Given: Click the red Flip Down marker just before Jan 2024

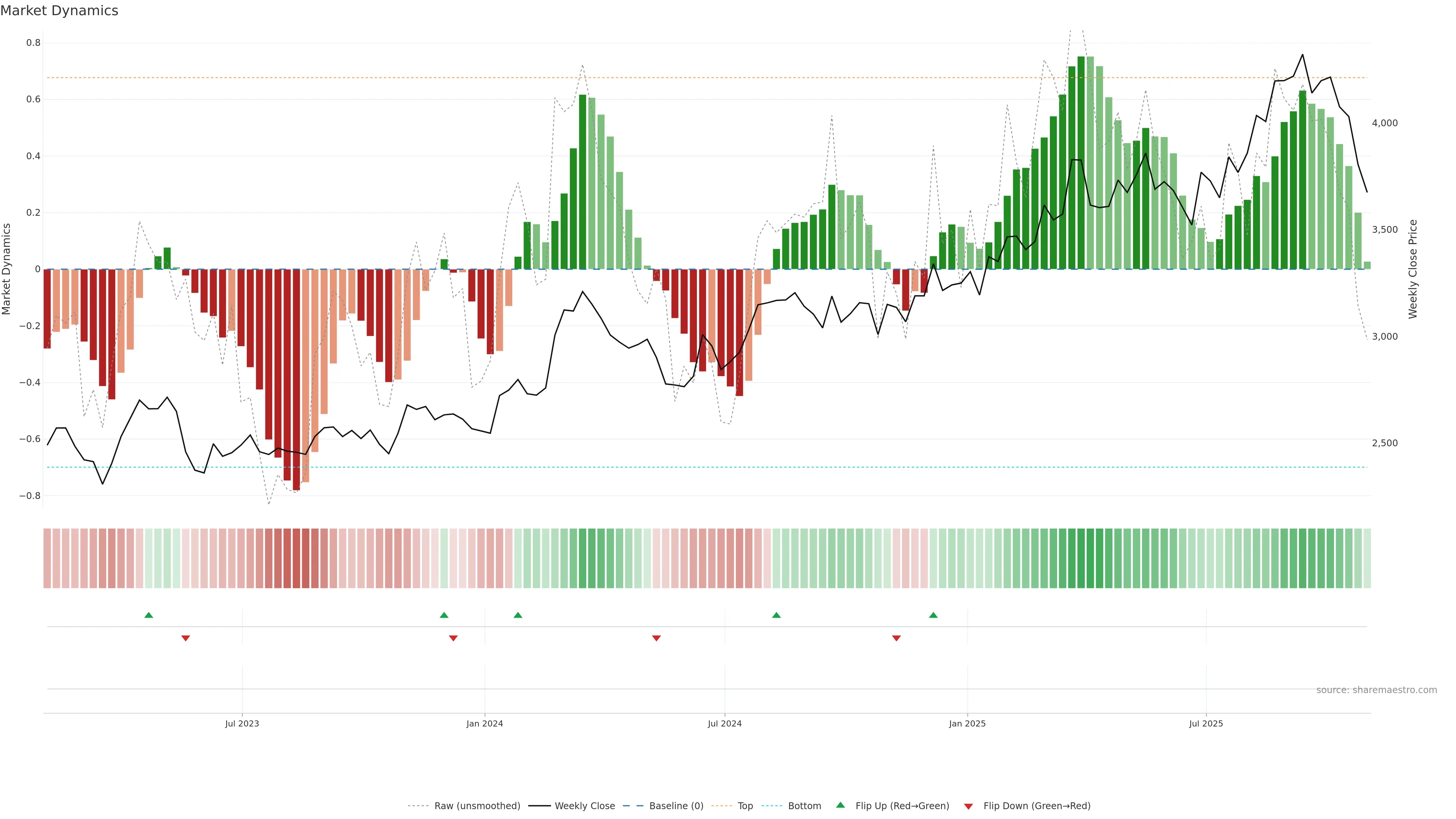Looking at the screenshot, I should (453, 638).
